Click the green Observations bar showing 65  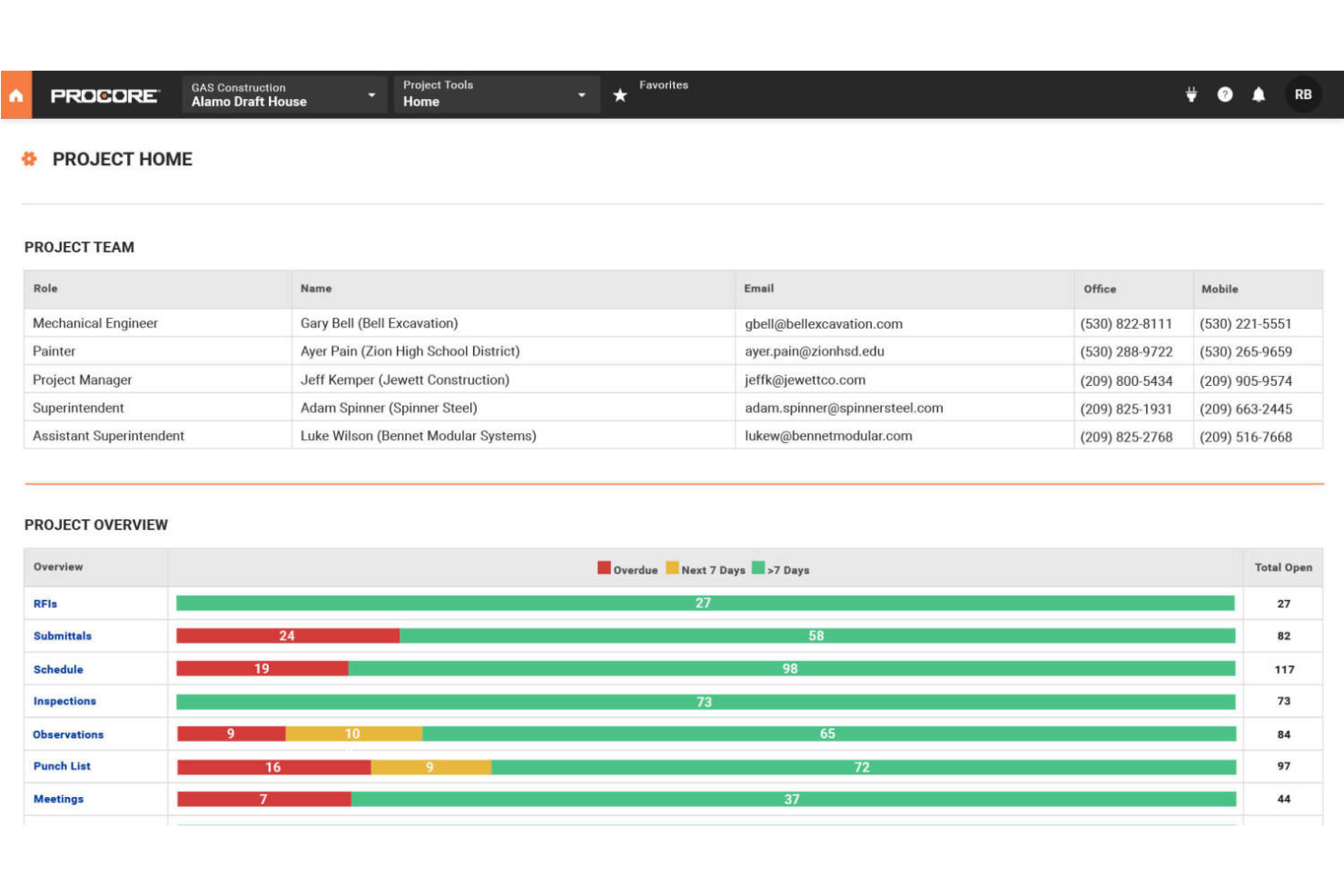(829, 734)
